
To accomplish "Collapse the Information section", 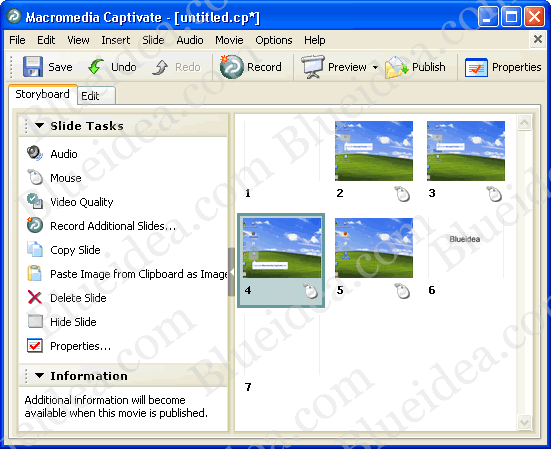I will (39, 376).
